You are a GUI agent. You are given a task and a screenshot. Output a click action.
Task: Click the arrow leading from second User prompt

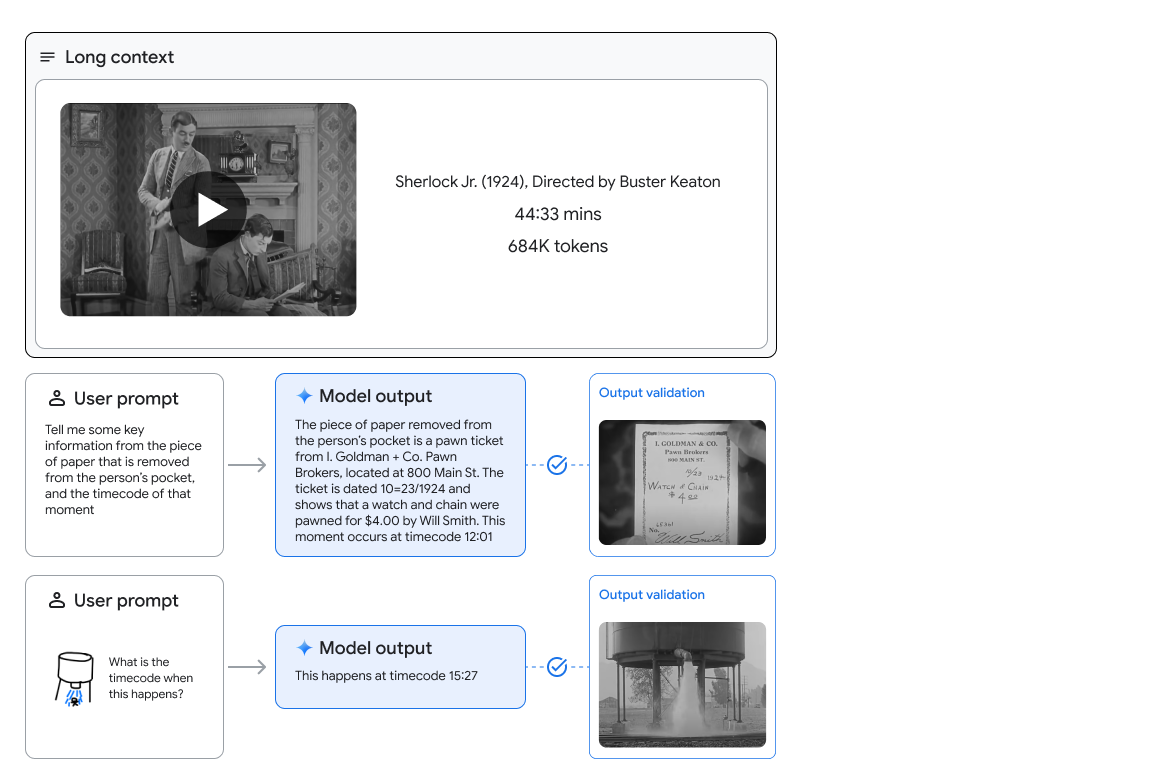pos(245,666)
